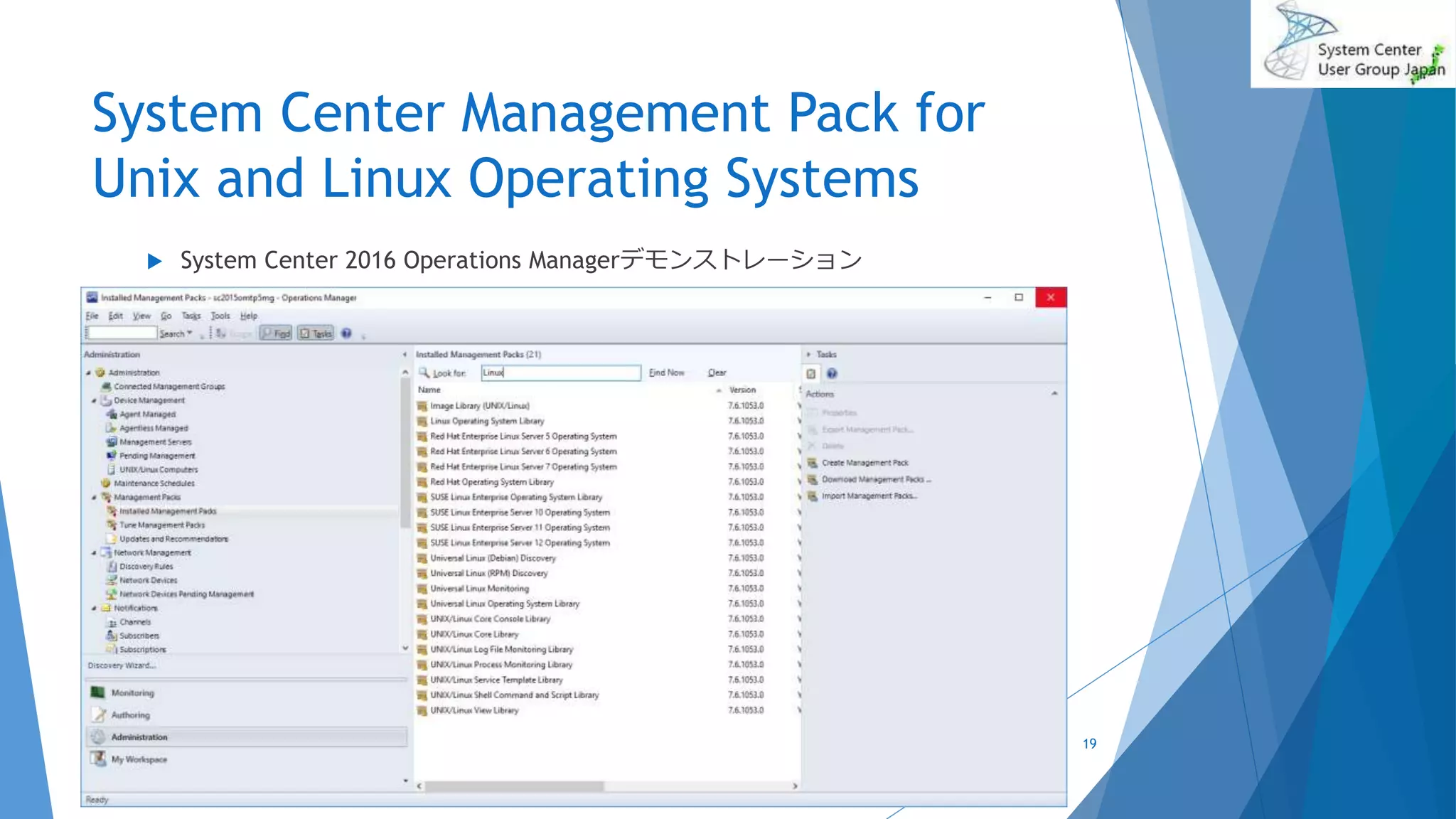Collapse the Actions section chevron

click(x=1054, y=393)
